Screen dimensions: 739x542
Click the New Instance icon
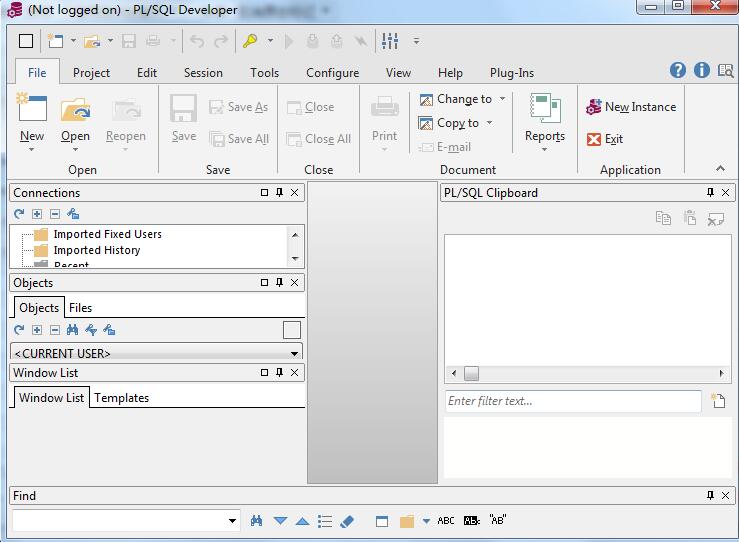click(594, 107)
